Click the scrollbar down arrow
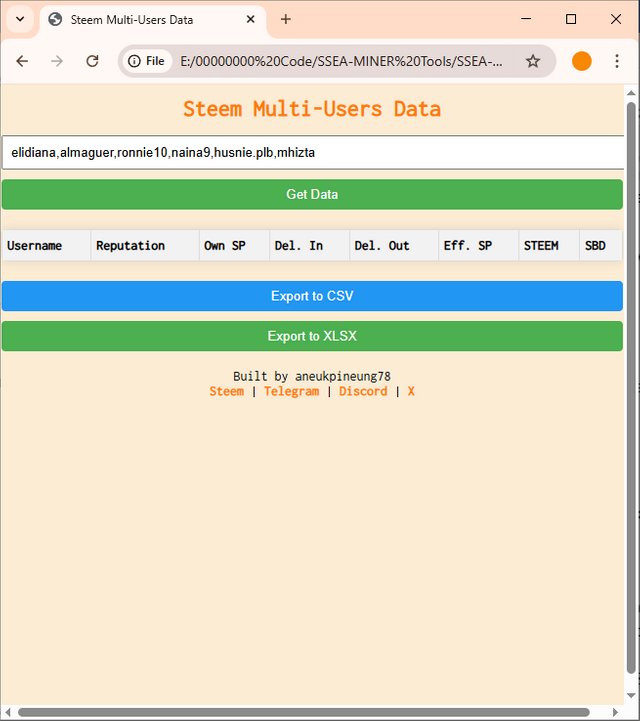Image resolution: width=640 pixels, height=721 pixels. 631,695
